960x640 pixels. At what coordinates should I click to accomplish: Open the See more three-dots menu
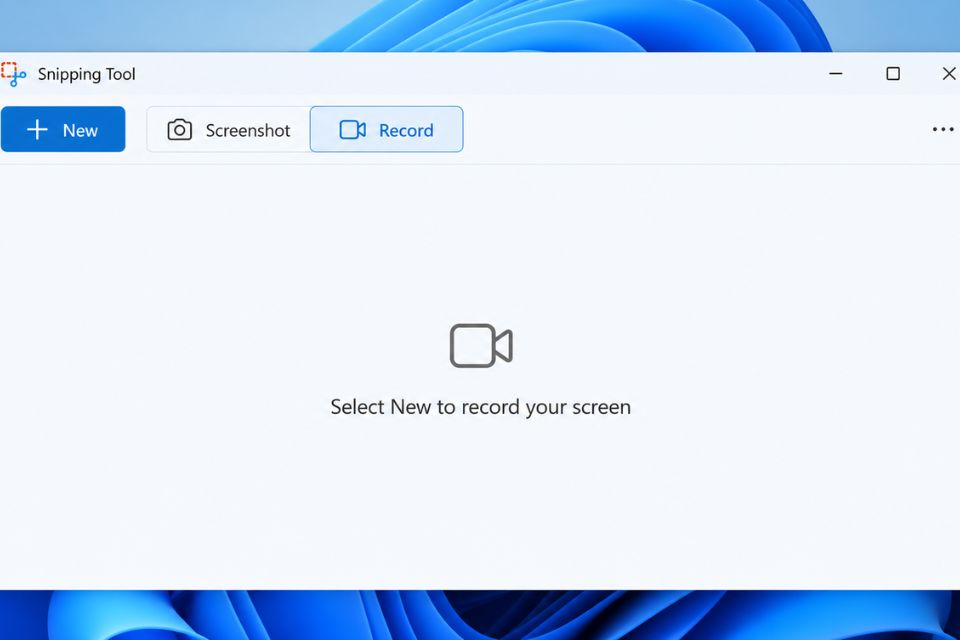[x=943, y=129]
